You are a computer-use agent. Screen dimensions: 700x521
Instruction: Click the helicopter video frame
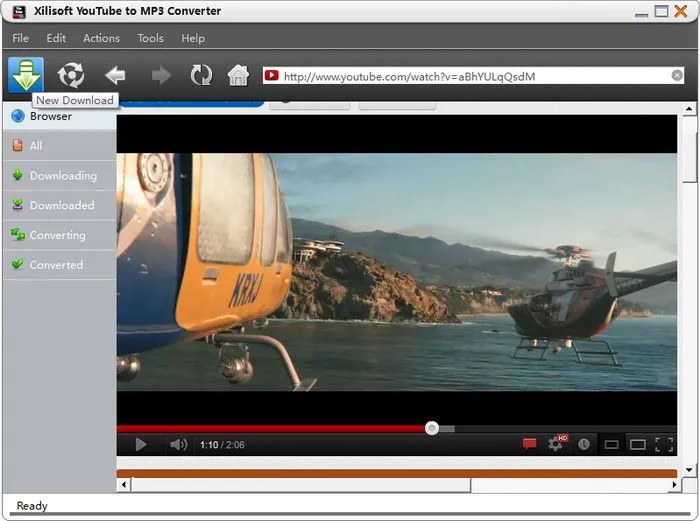pyautogui.click(x=397, y=272)
